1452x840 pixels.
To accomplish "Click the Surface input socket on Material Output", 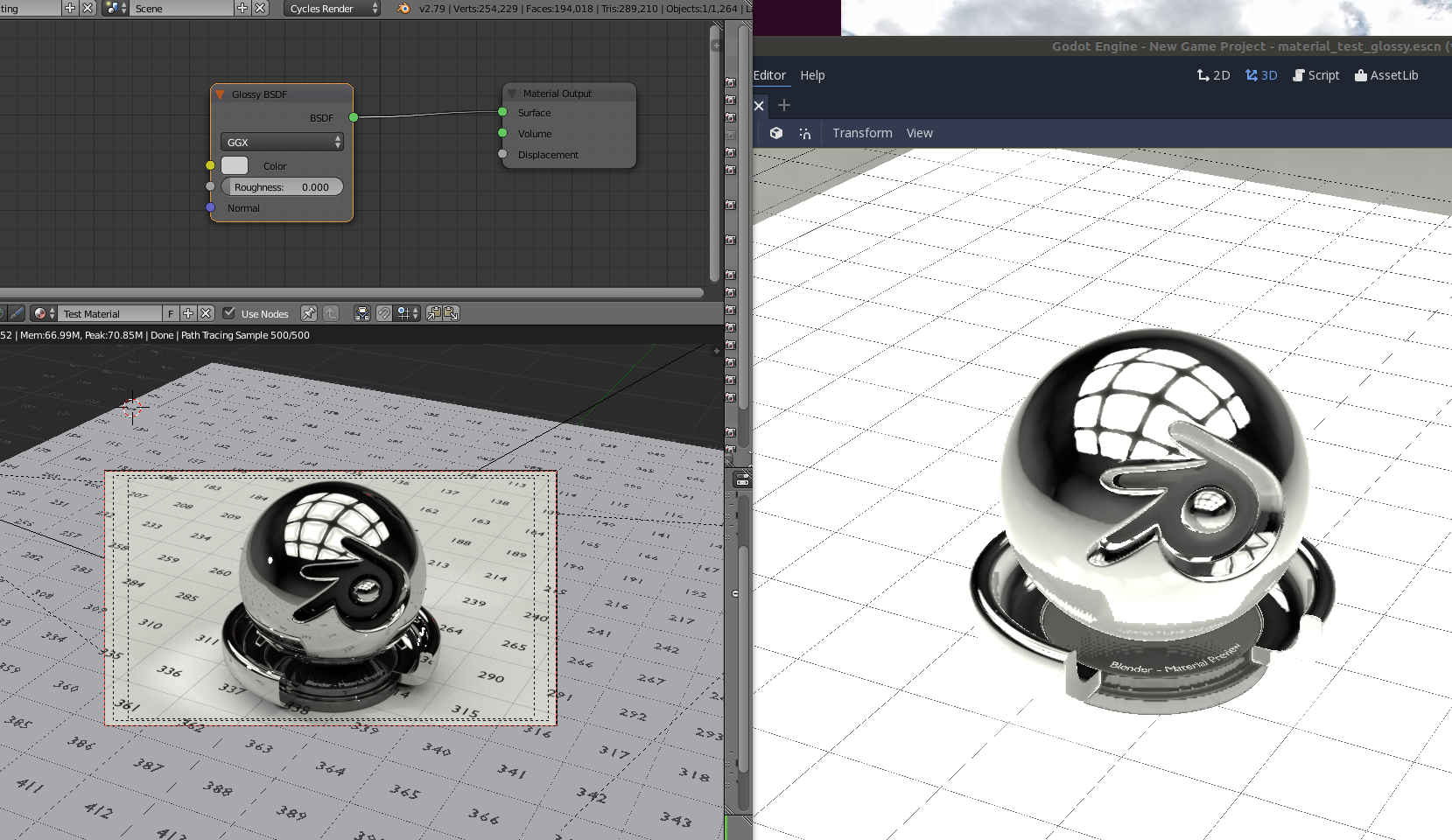I will click(x=502, y=112).
